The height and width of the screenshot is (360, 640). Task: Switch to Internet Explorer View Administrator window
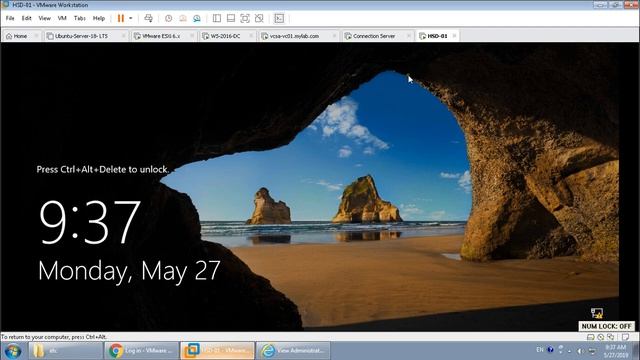pos(293,351)
